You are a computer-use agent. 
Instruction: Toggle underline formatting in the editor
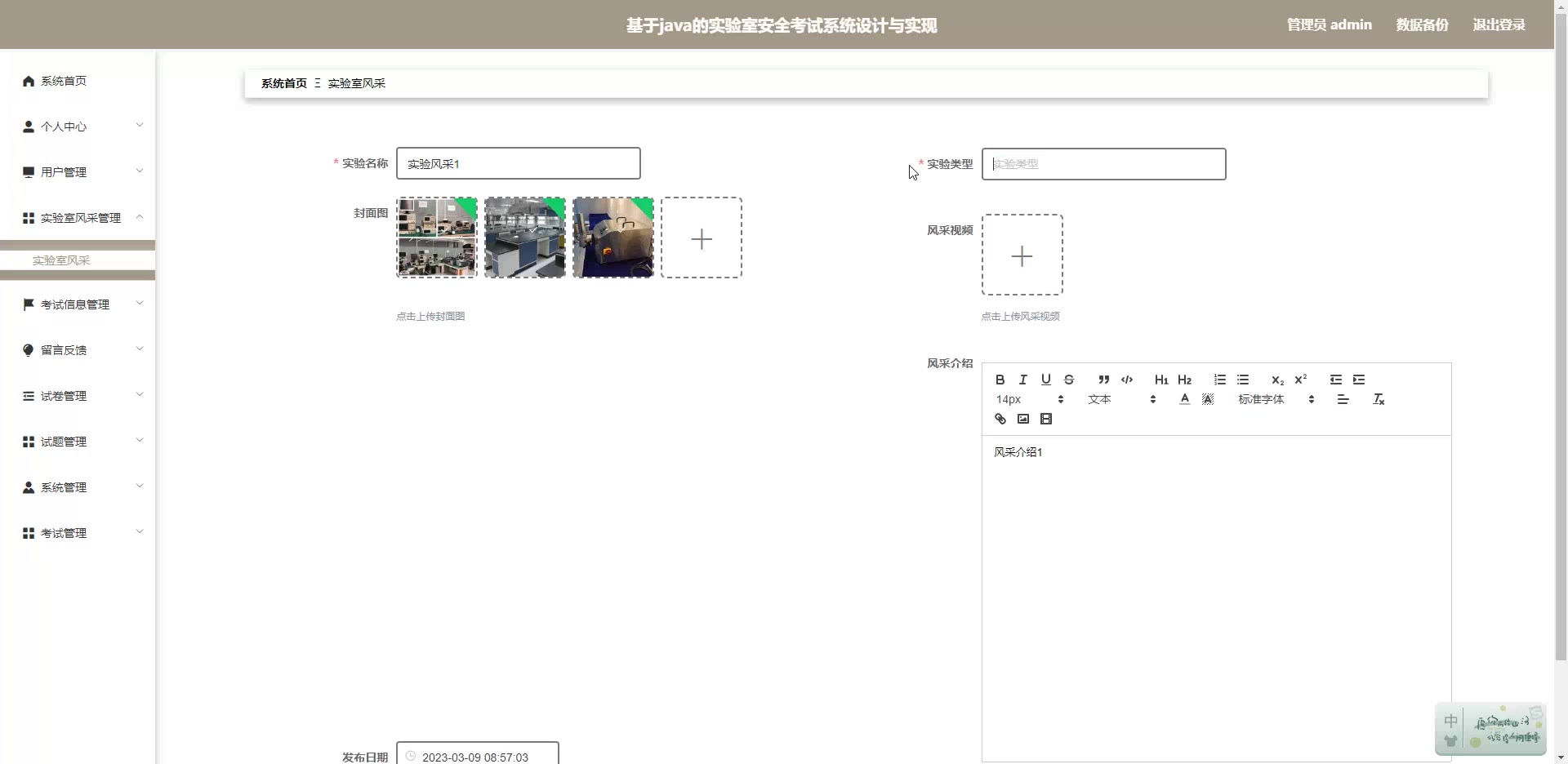click(x=1045, y=380)
